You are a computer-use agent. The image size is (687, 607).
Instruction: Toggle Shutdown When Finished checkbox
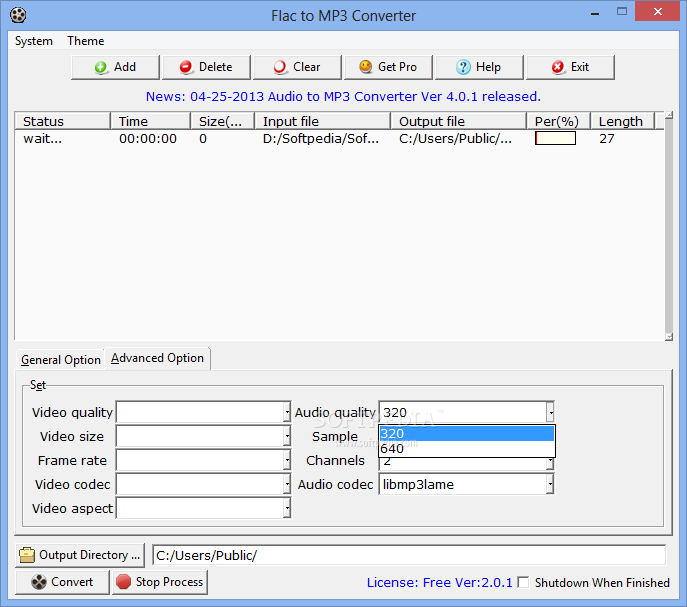[x=523, y=582]
